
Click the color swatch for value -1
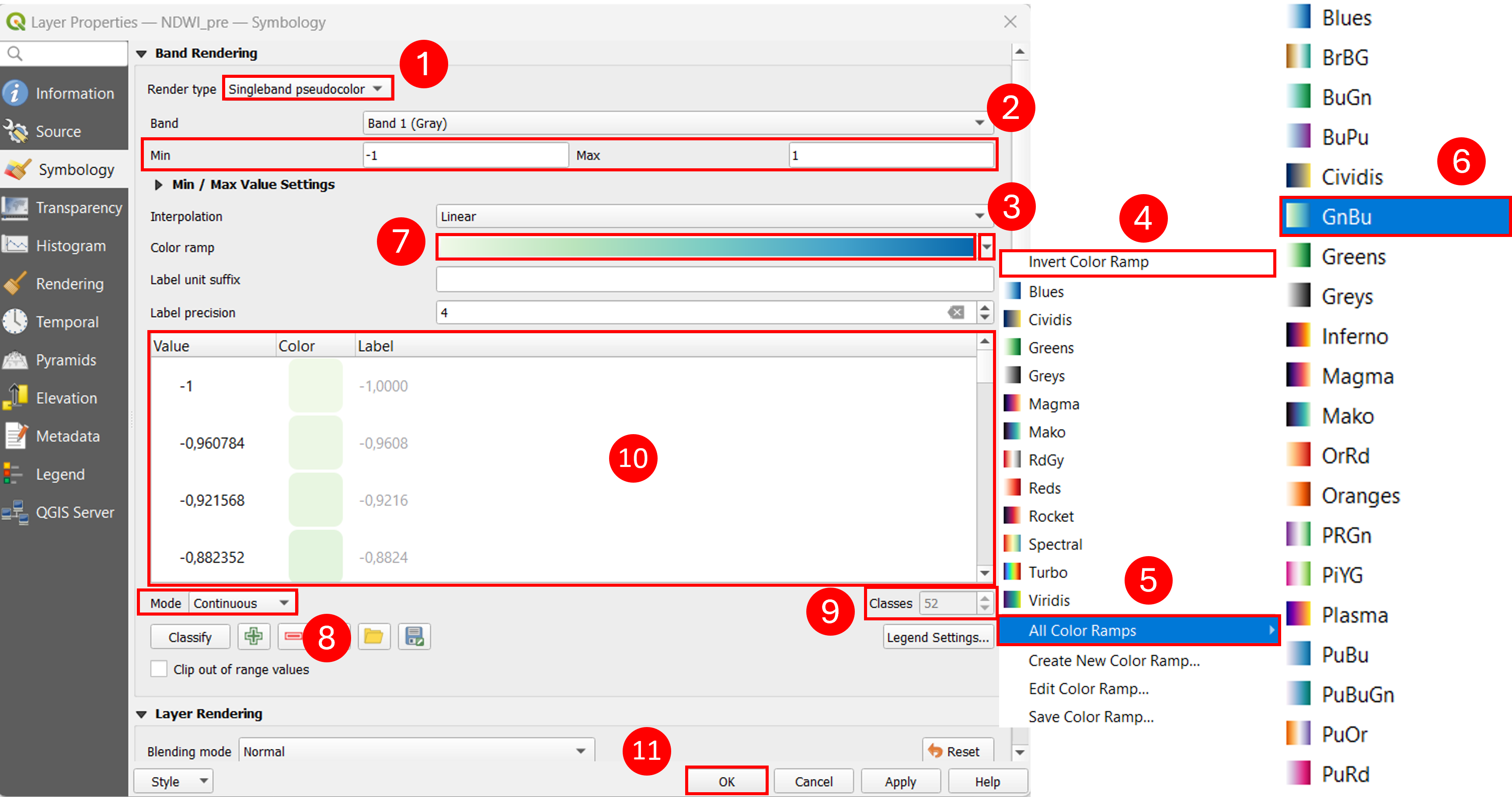315,386
